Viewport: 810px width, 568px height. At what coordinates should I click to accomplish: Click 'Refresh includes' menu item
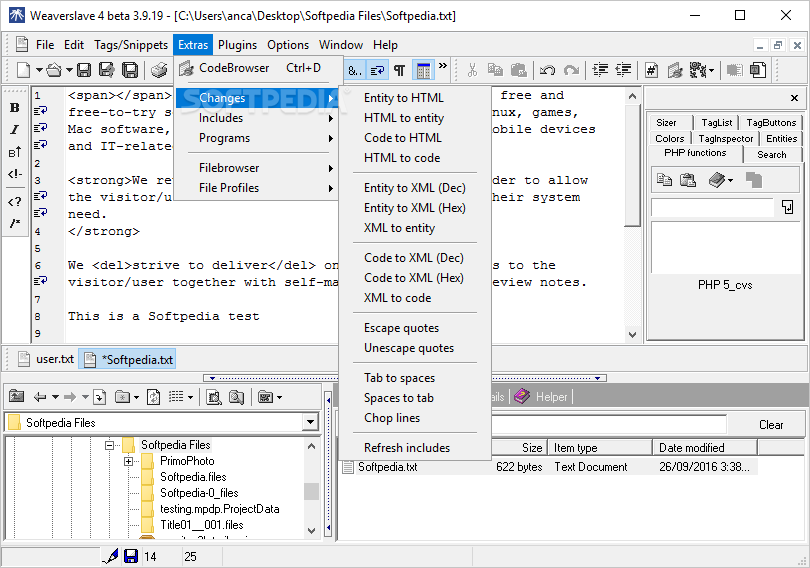(415, 448)
